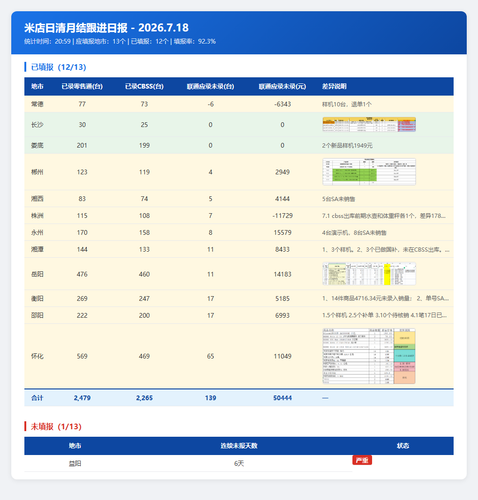The width and height of the screenshot is (478, 500).
Task: Click the 已录零售通(台) column header
Action: click(82, 86)
